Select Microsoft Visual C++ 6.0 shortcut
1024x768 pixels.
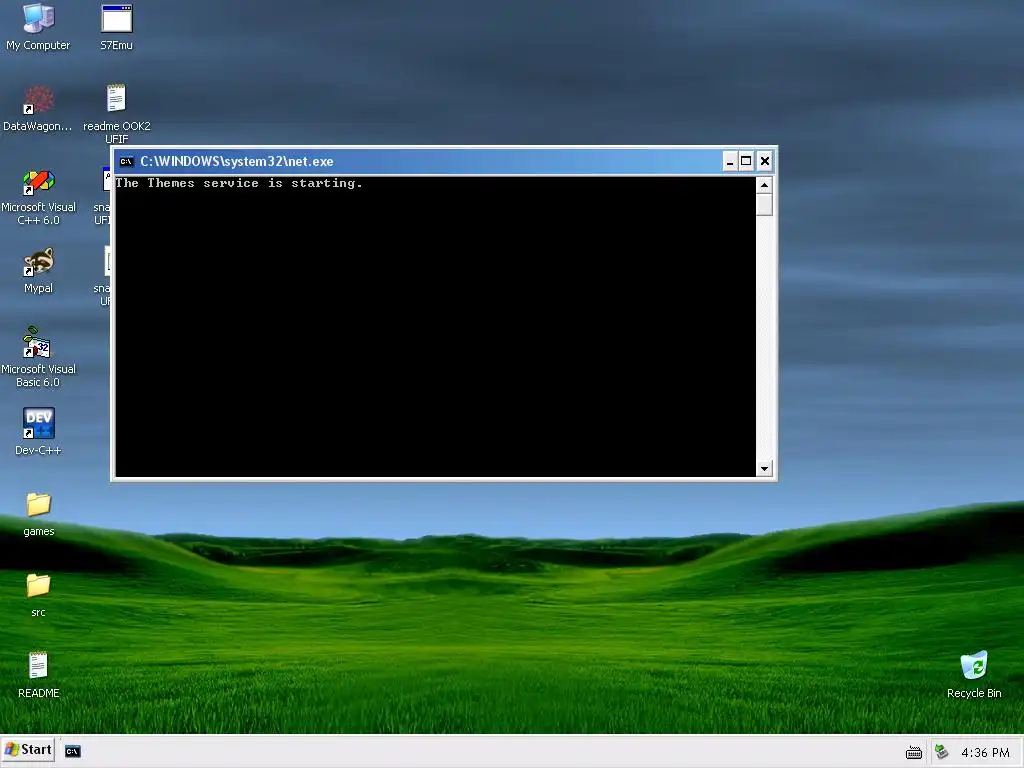click(38, 197)
